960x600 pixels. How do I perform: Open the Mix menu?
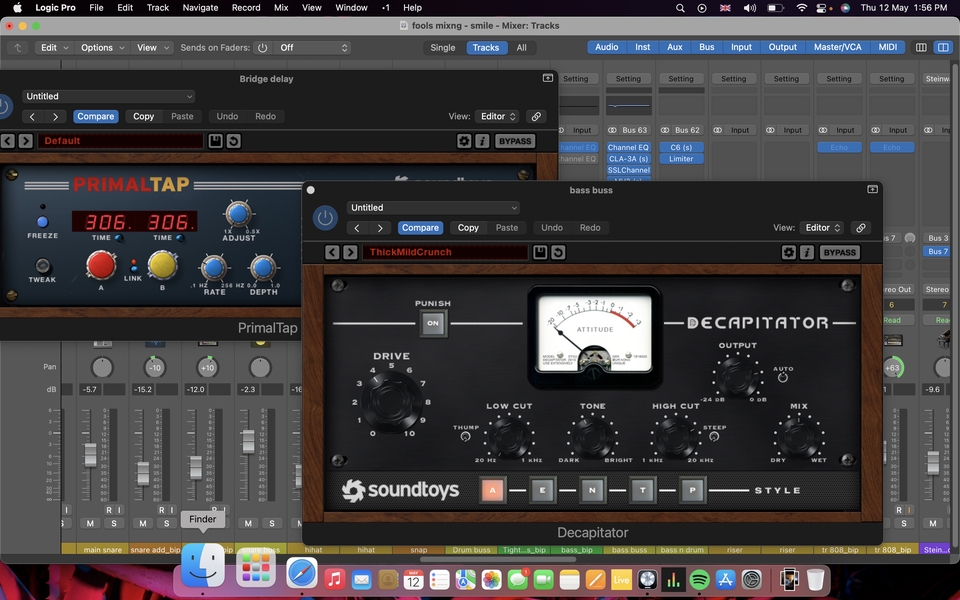[281, 8]
